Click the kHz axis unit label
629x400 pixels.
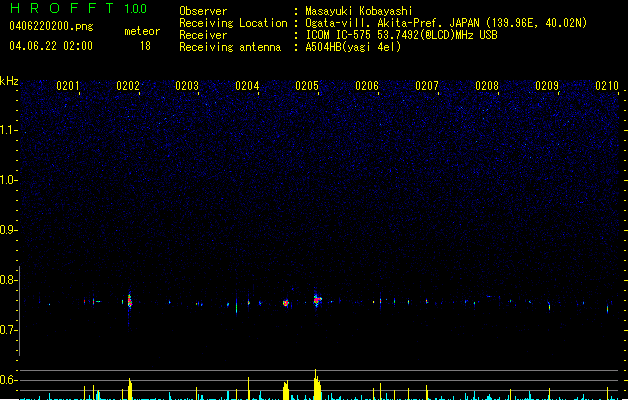(x=9, y=81)
